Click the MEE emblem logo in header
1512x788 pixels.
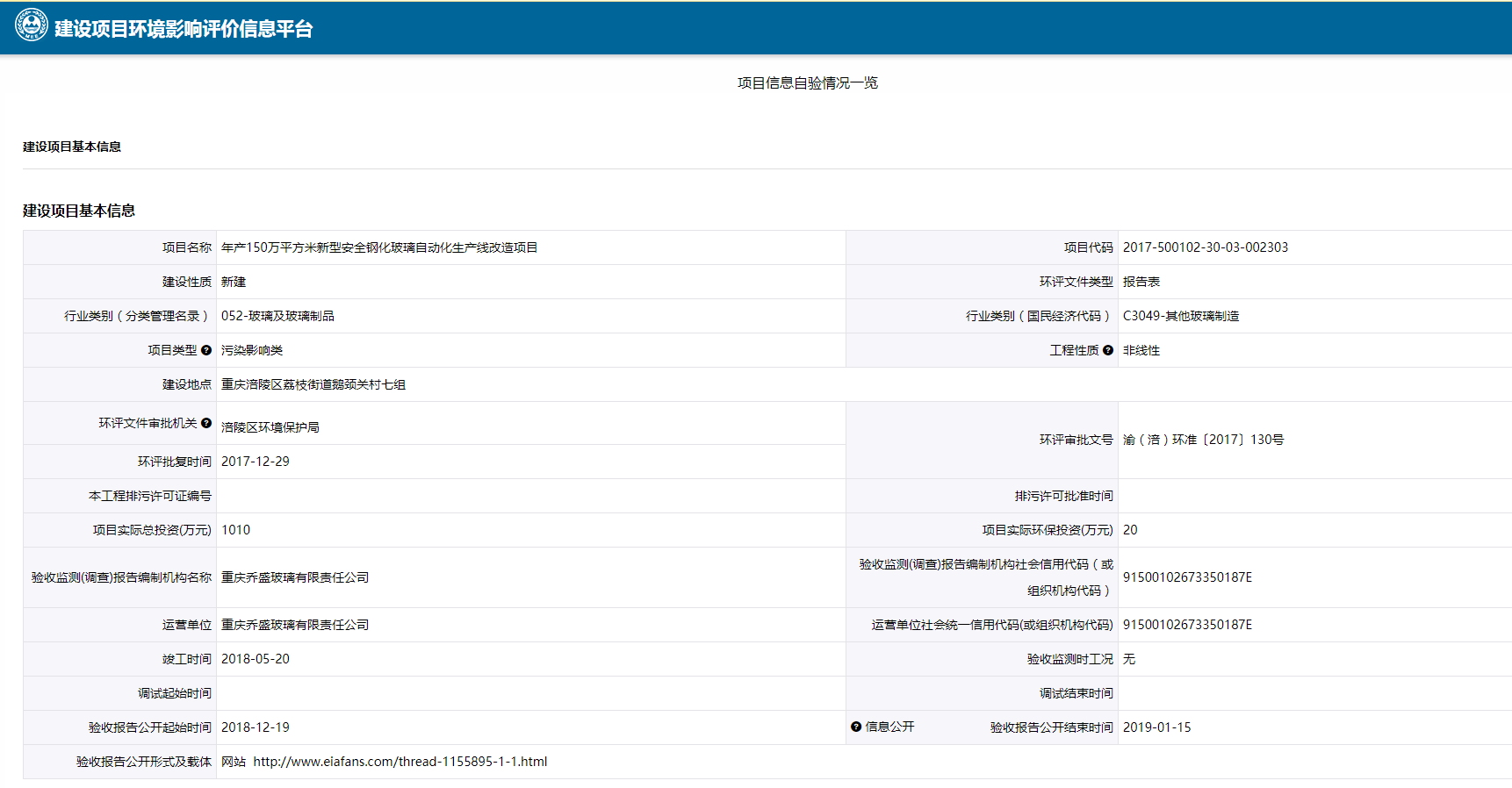[x=32, y=25]
